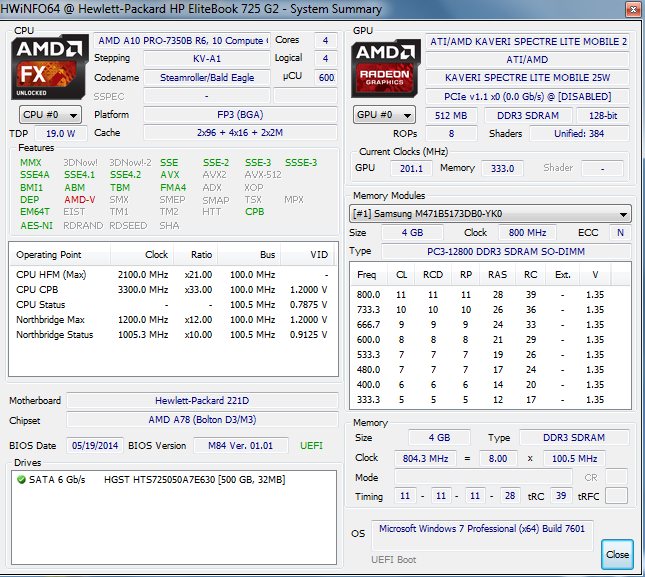Click the 804.3 MHz memory clock field
Viewport: 645px width, 577px height.
[x=425, y=459]
